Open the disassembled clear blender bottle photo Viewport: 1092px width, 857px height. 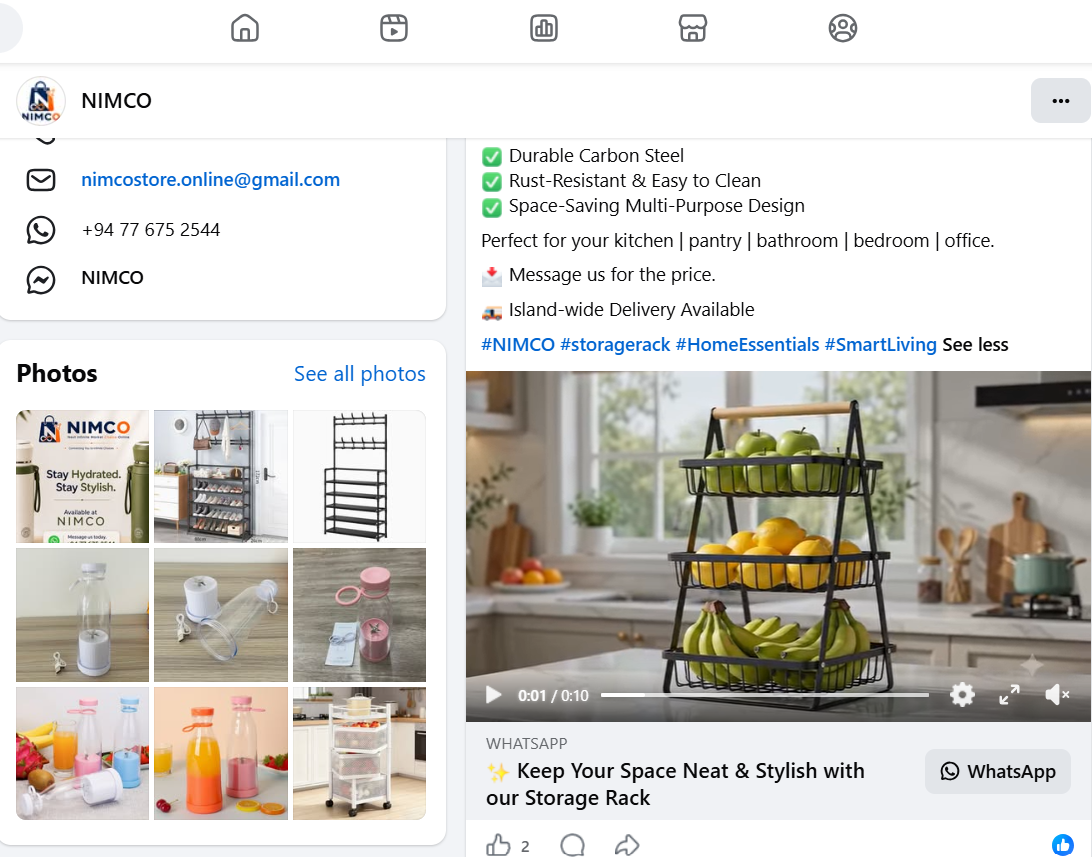(221, 615)
